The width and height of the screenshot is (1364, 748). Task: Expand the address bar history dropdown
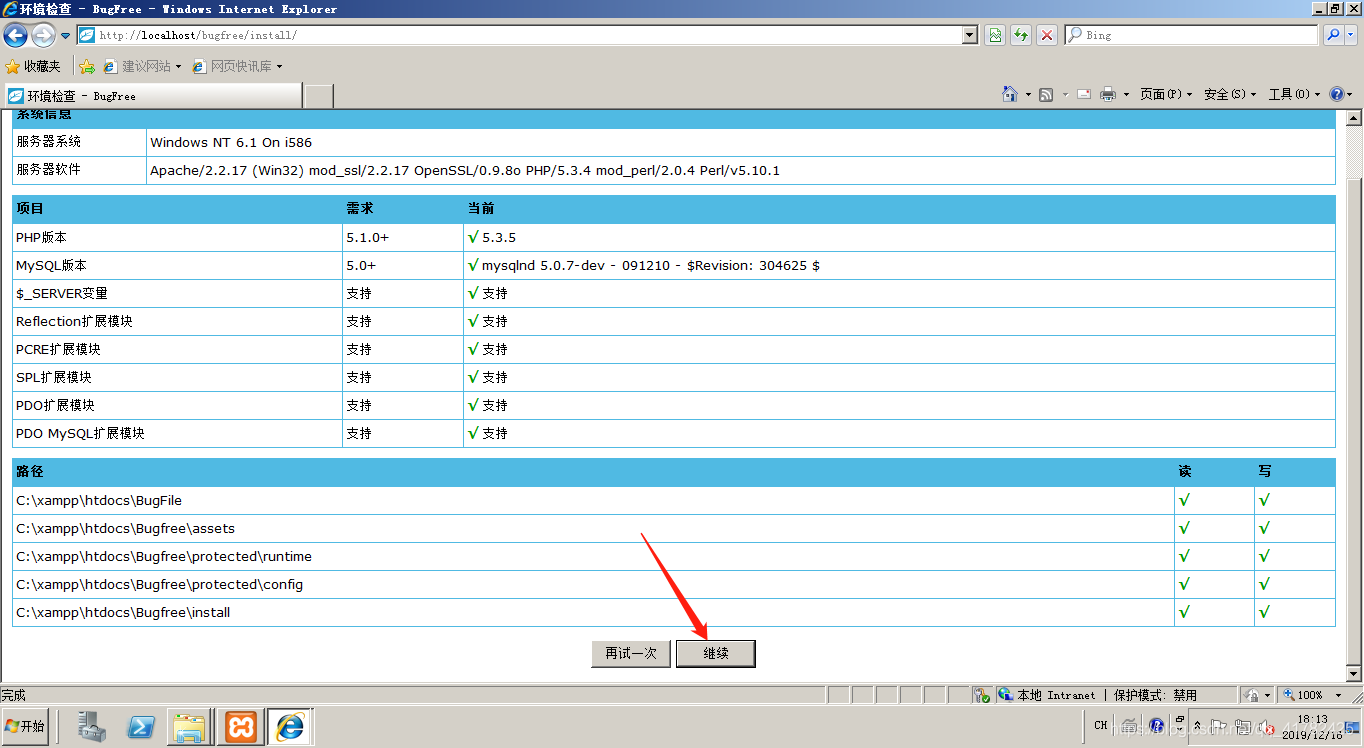(x=970, y=35)
